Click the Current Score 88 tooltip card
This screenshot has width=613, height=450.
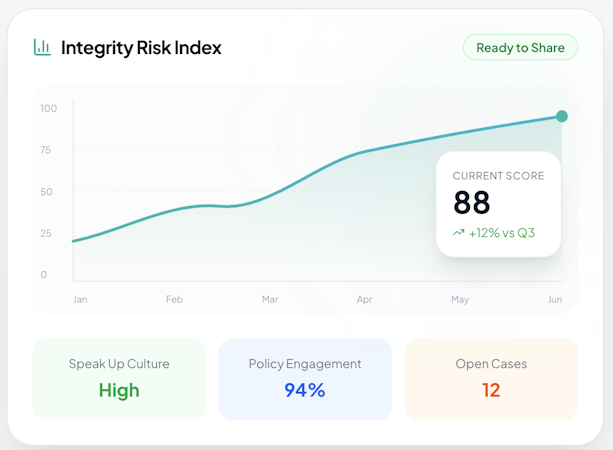tap(498, 204)
